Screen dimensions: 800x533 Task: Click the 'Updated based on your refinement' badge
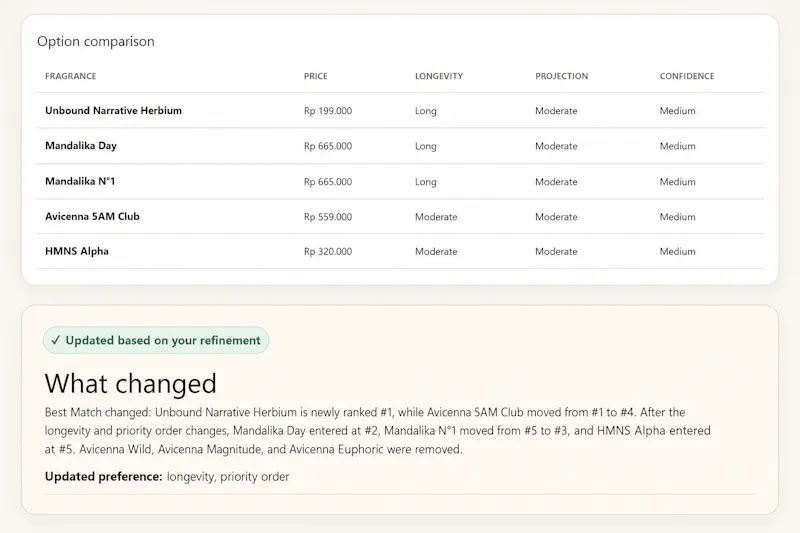pyautogui.click(x=156, y=340)
